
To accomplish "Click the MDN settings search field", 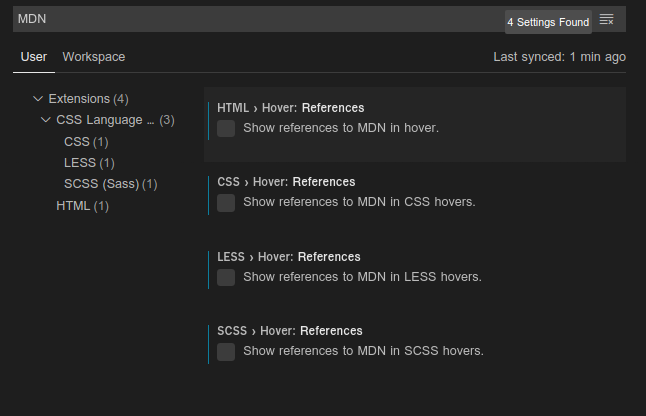I will [250, 20].
